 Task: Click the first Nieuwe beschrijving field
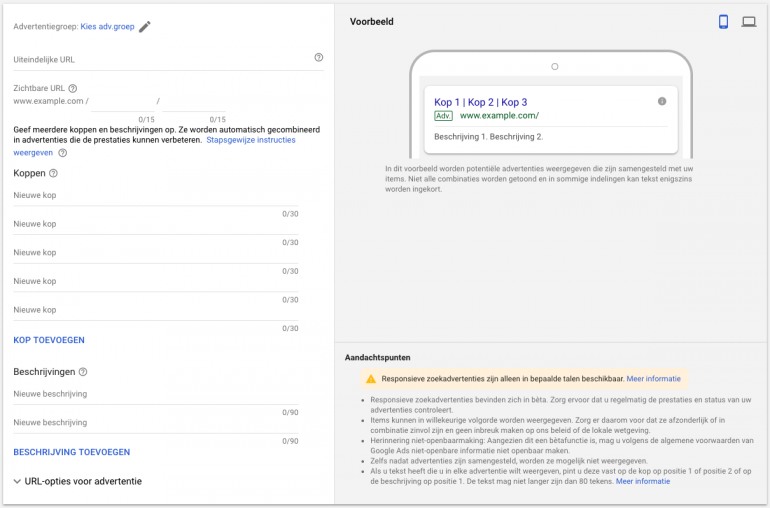155,395
